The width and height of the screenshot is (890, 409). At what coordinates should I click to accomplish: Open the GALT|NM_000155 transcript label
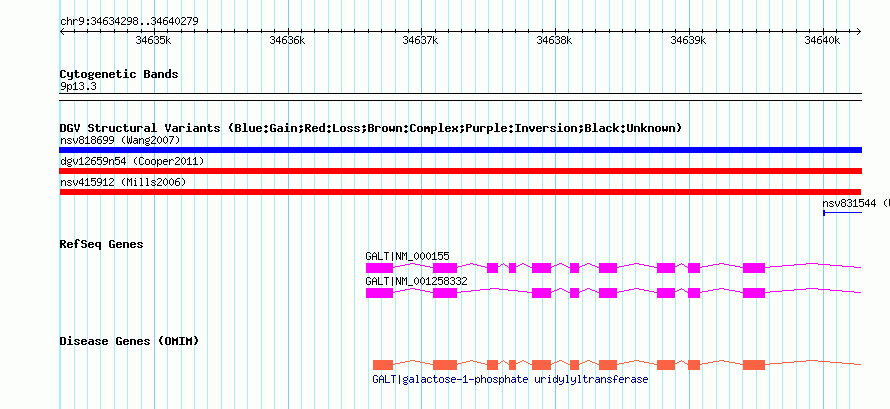point(408,256)
